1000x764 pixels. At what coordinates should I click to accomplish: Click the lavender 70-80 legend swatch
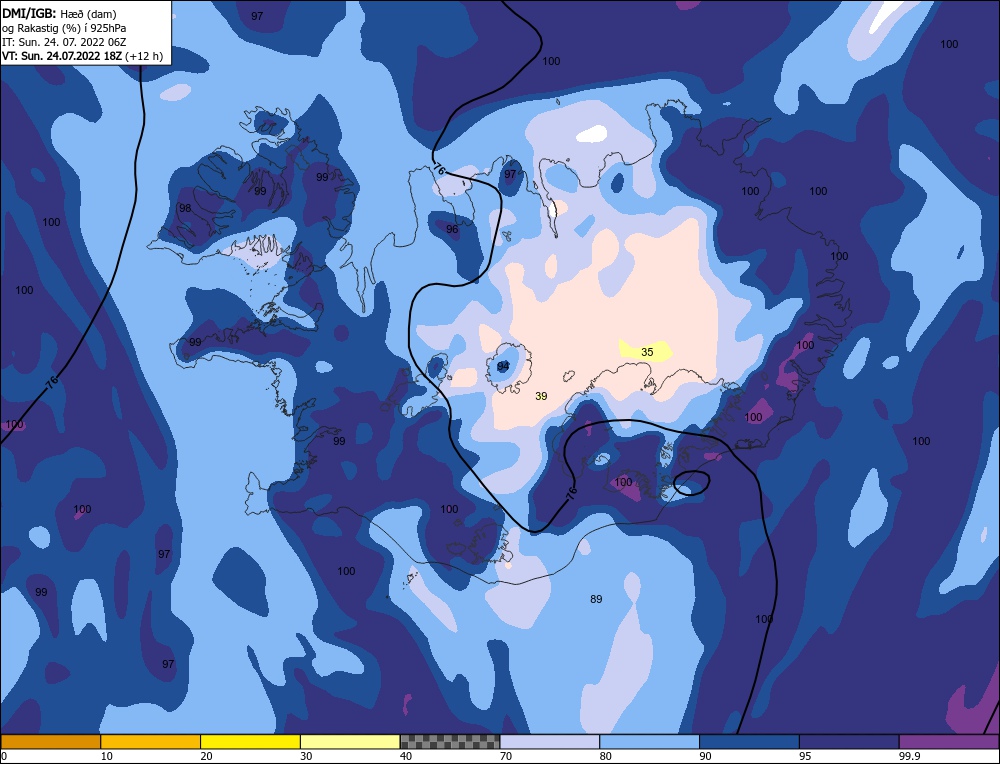(x=550, y=741)
